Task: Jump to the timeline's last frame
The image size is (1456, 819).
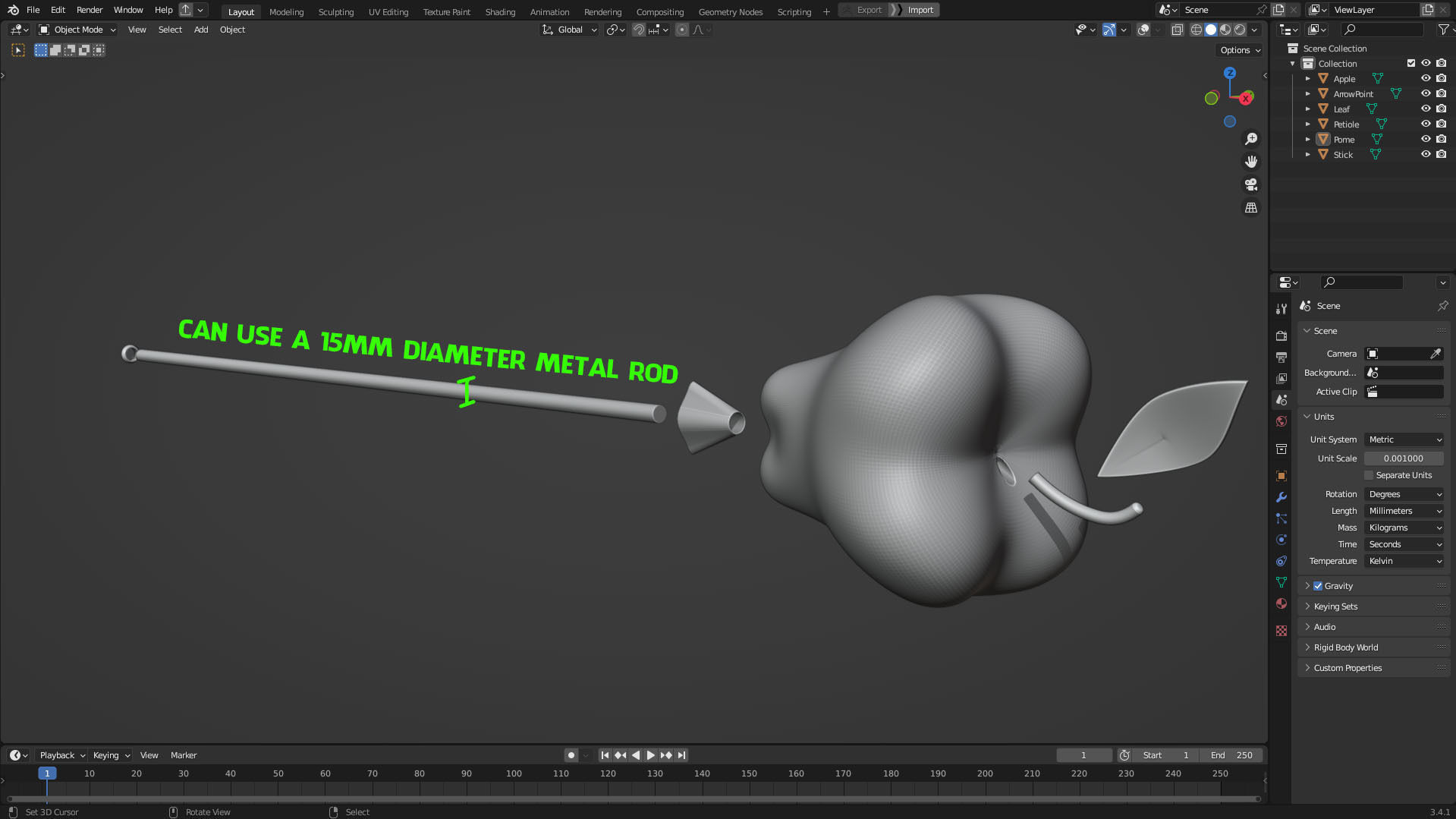Action: (681, 755)
